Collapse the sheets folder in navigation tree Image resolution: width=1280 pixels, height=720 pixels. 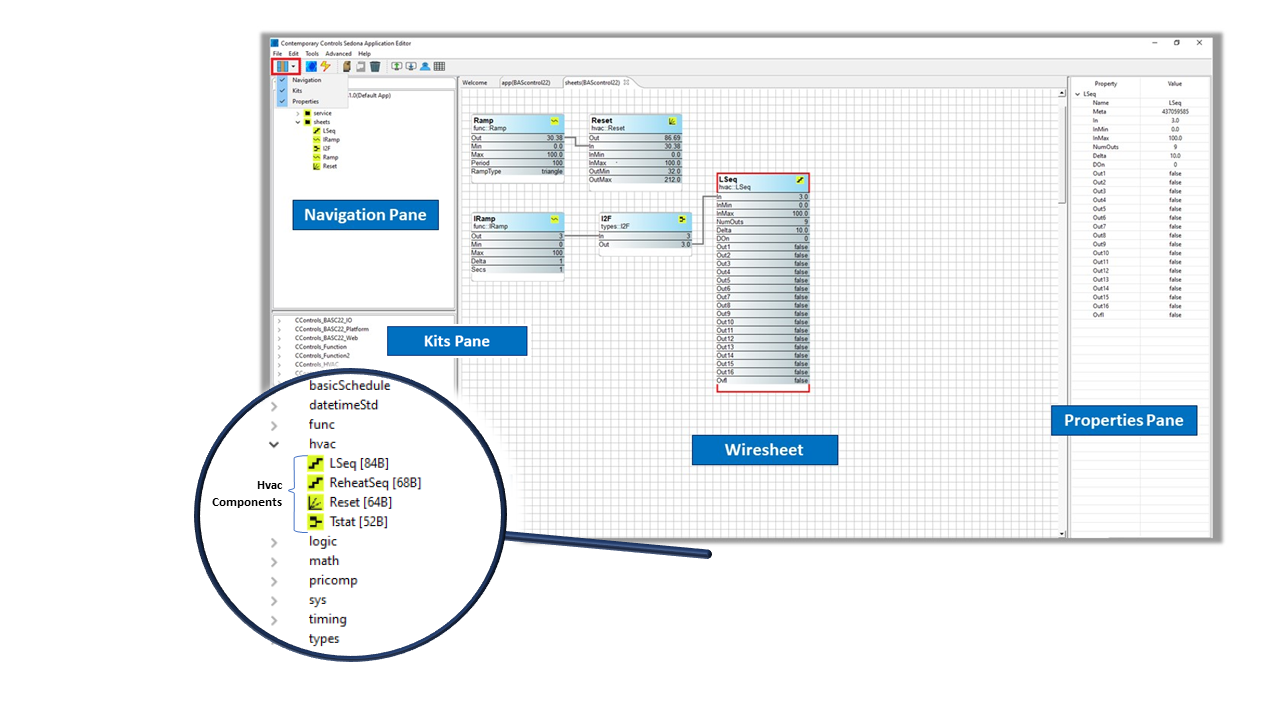(297, 122)
